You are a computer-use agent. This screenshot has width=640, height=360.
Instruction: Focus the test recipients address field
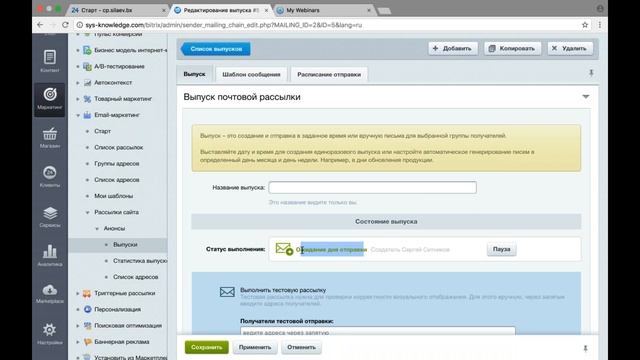(x=378, y=331)
